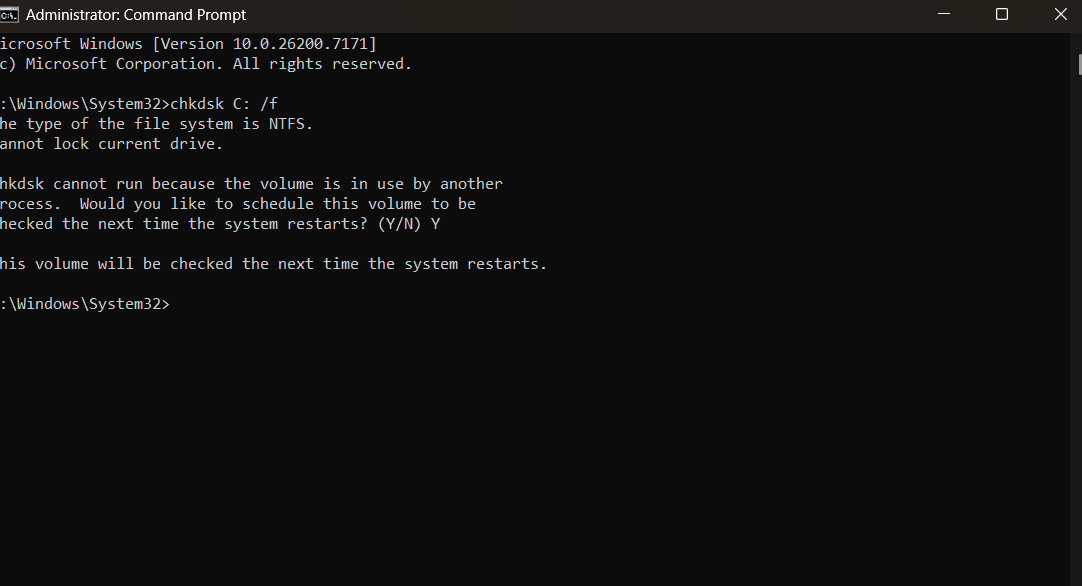The image size is (1082, 586).
Task: Click the /f switch in the command
Action: (x=268, y=104)
